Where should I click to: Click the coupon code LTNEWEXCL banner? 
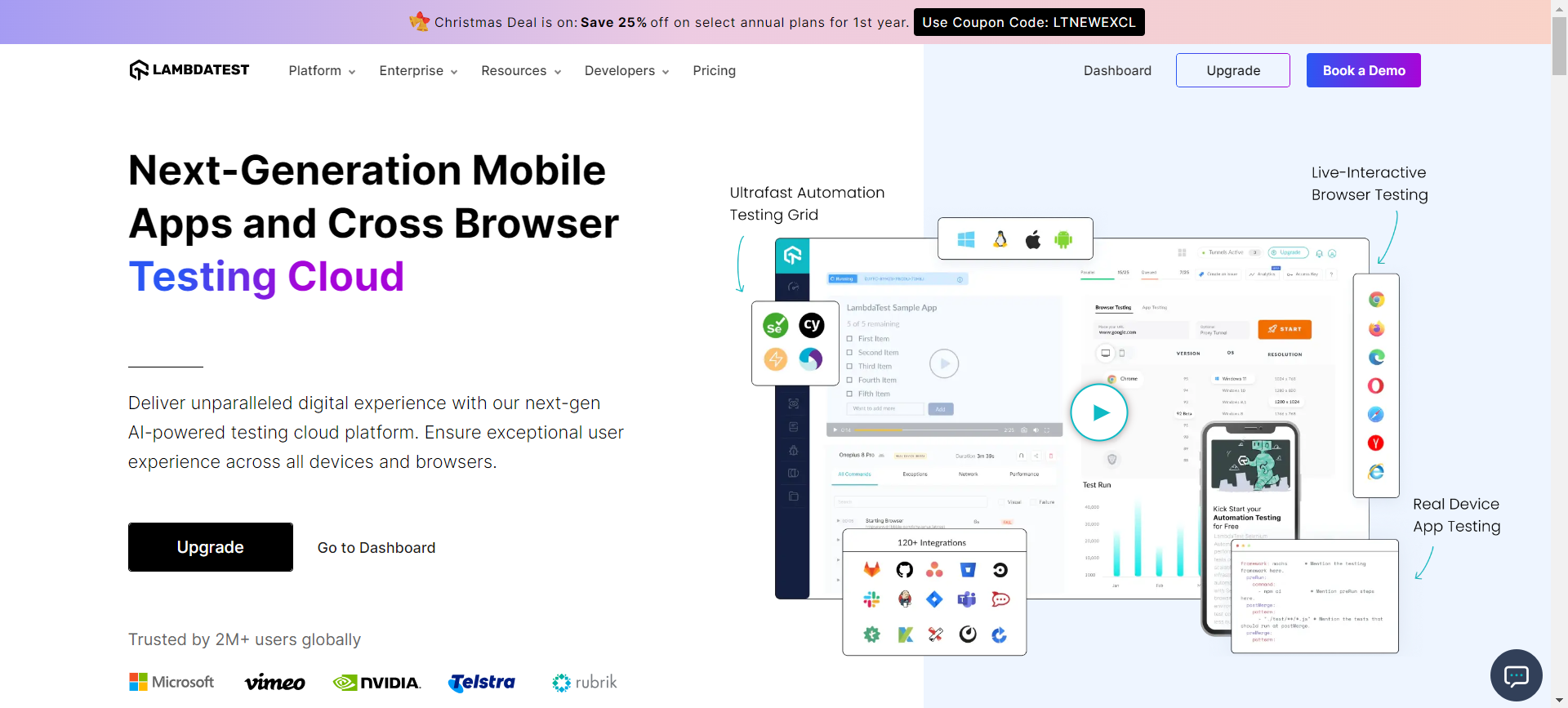(x=1029, y=22)
